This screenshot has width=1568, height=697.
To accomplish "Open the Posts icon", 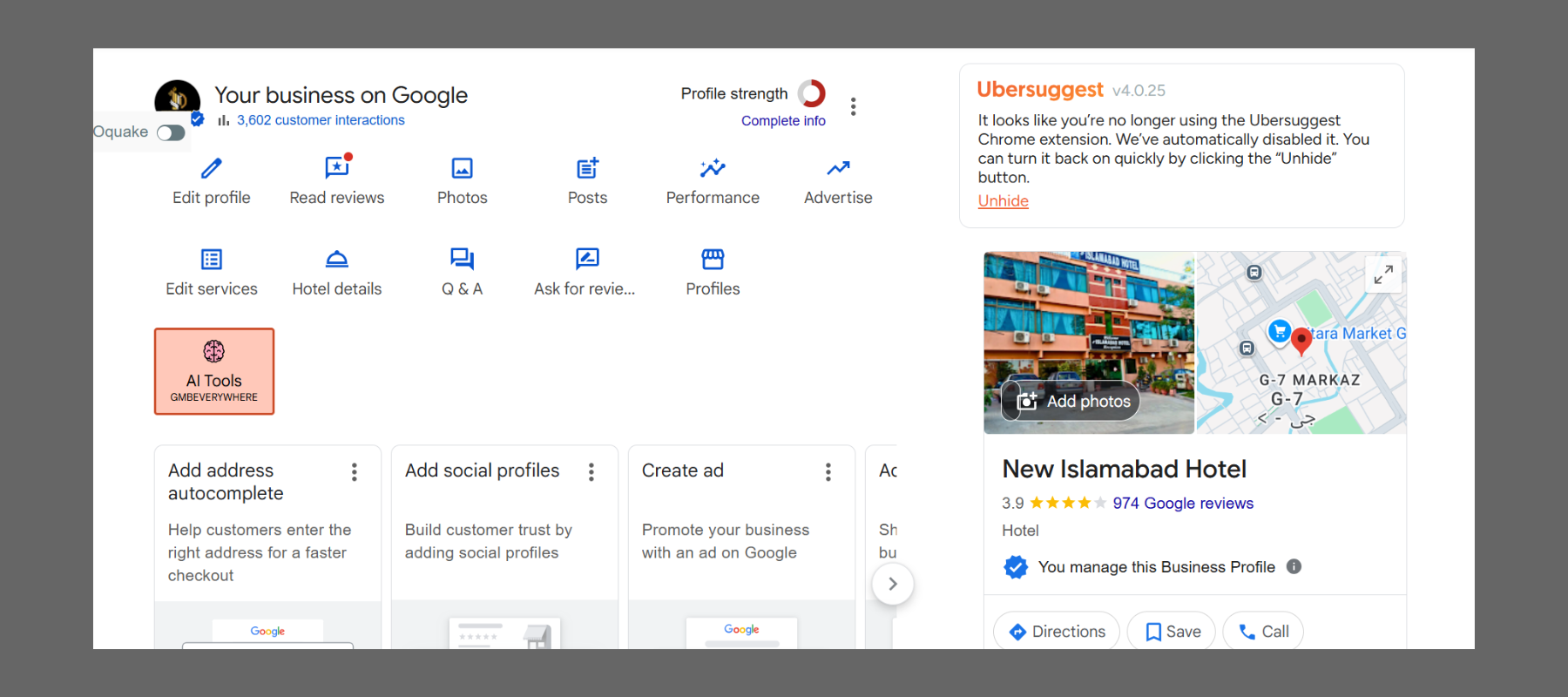I will 587,168.
